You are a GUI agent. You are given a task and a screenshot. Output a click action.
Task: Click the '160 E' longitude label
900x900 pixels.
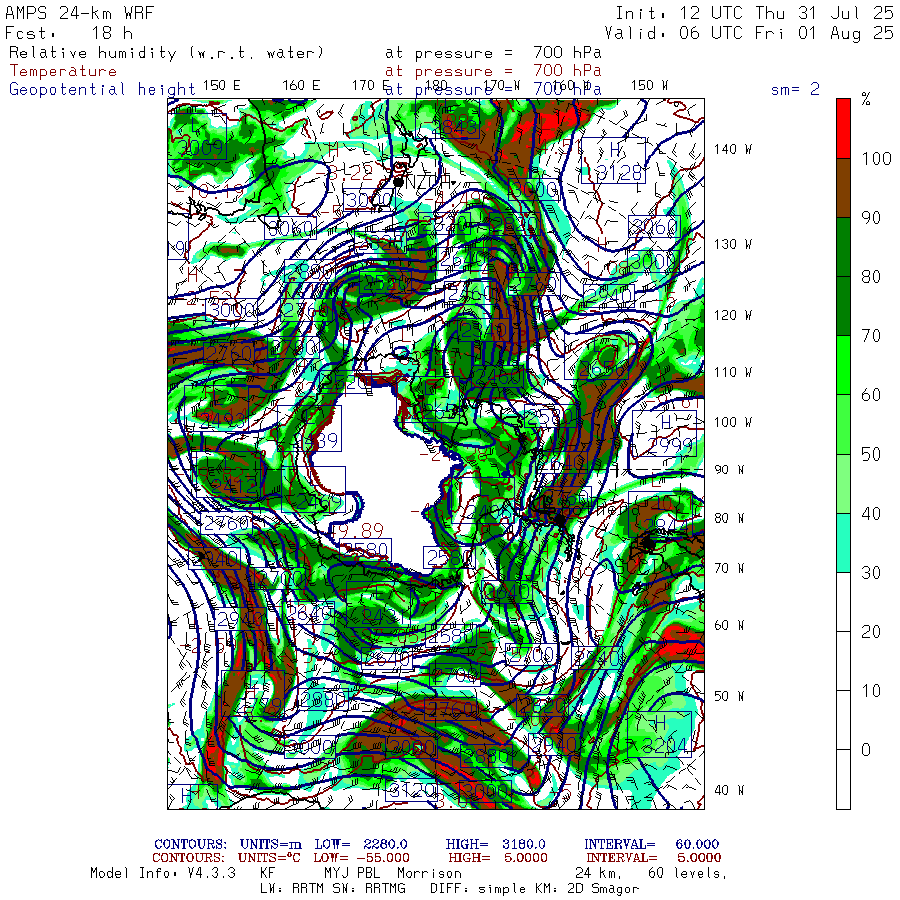[x=301, y=86]
